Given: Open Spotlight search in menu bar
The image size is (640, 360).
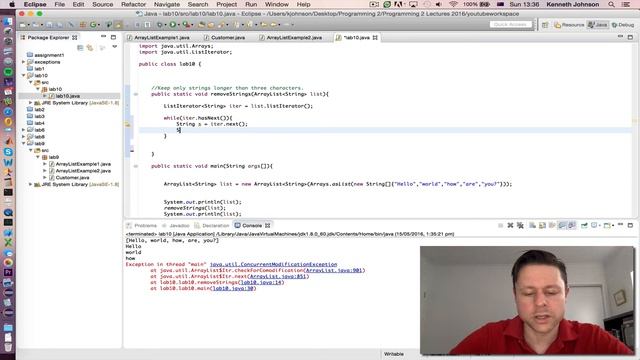Looking at the screenshot, I should (x=611, y=4).
